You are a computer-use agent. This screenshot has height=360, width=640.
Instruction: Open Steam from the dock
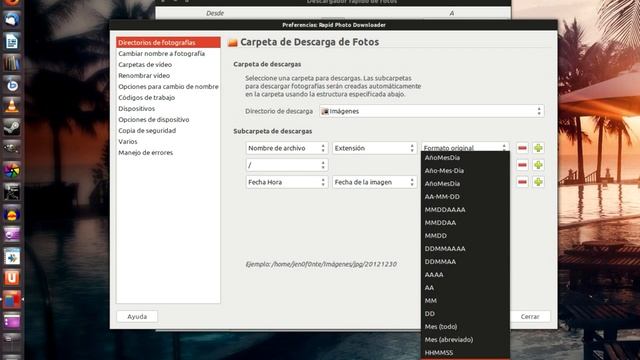pos(11,127)
